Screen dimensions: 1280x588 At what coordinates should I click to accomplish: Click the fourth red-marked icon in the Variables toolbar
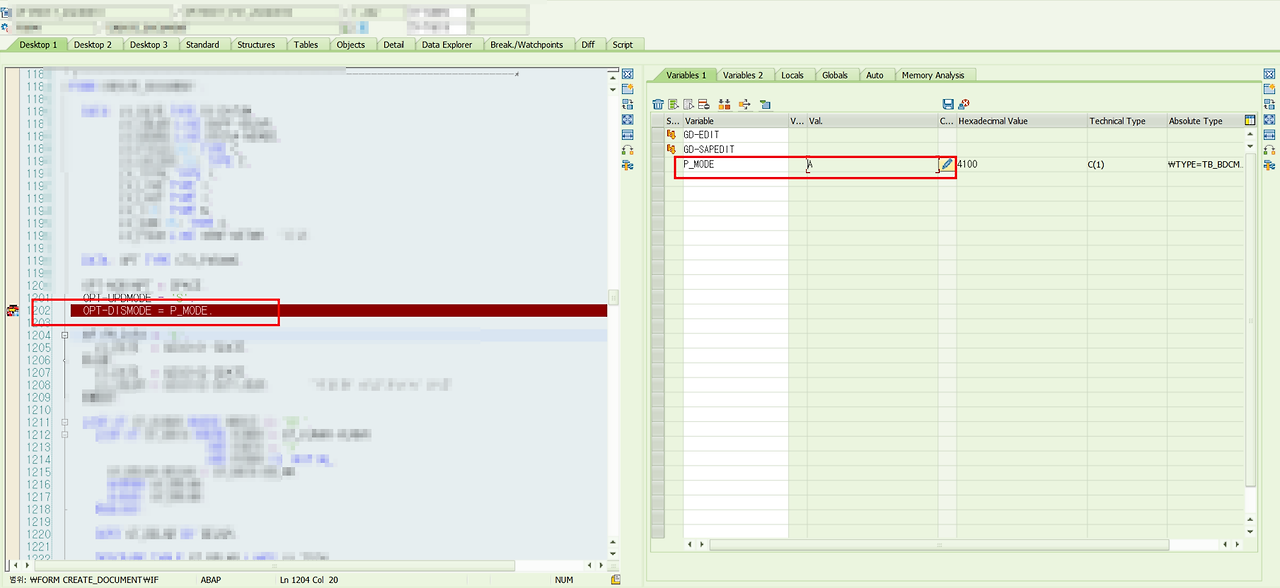pos(703,104)
